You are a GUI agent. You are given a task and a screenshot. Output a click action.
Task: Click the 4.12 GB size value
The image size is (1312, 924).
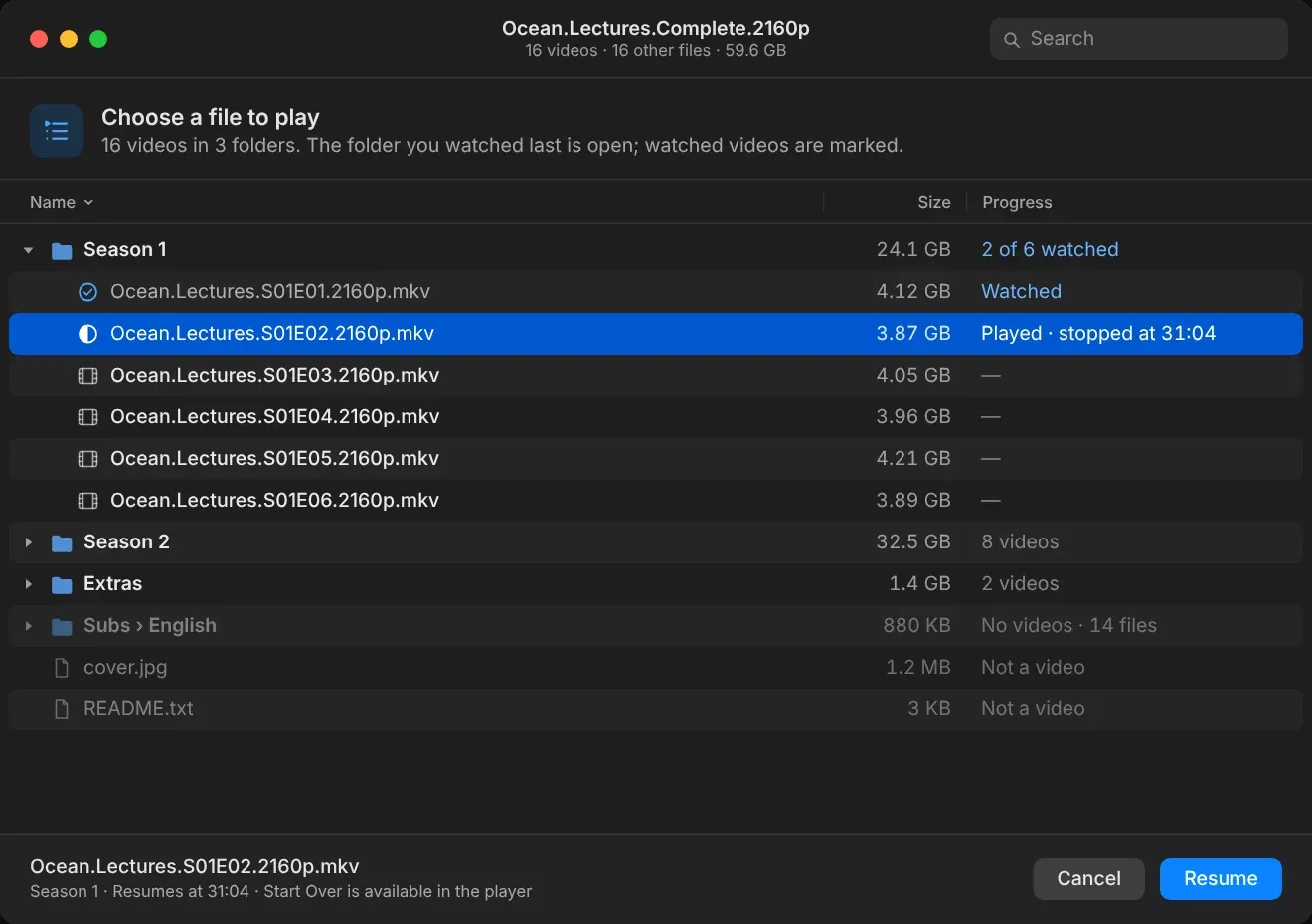(913, 292)
